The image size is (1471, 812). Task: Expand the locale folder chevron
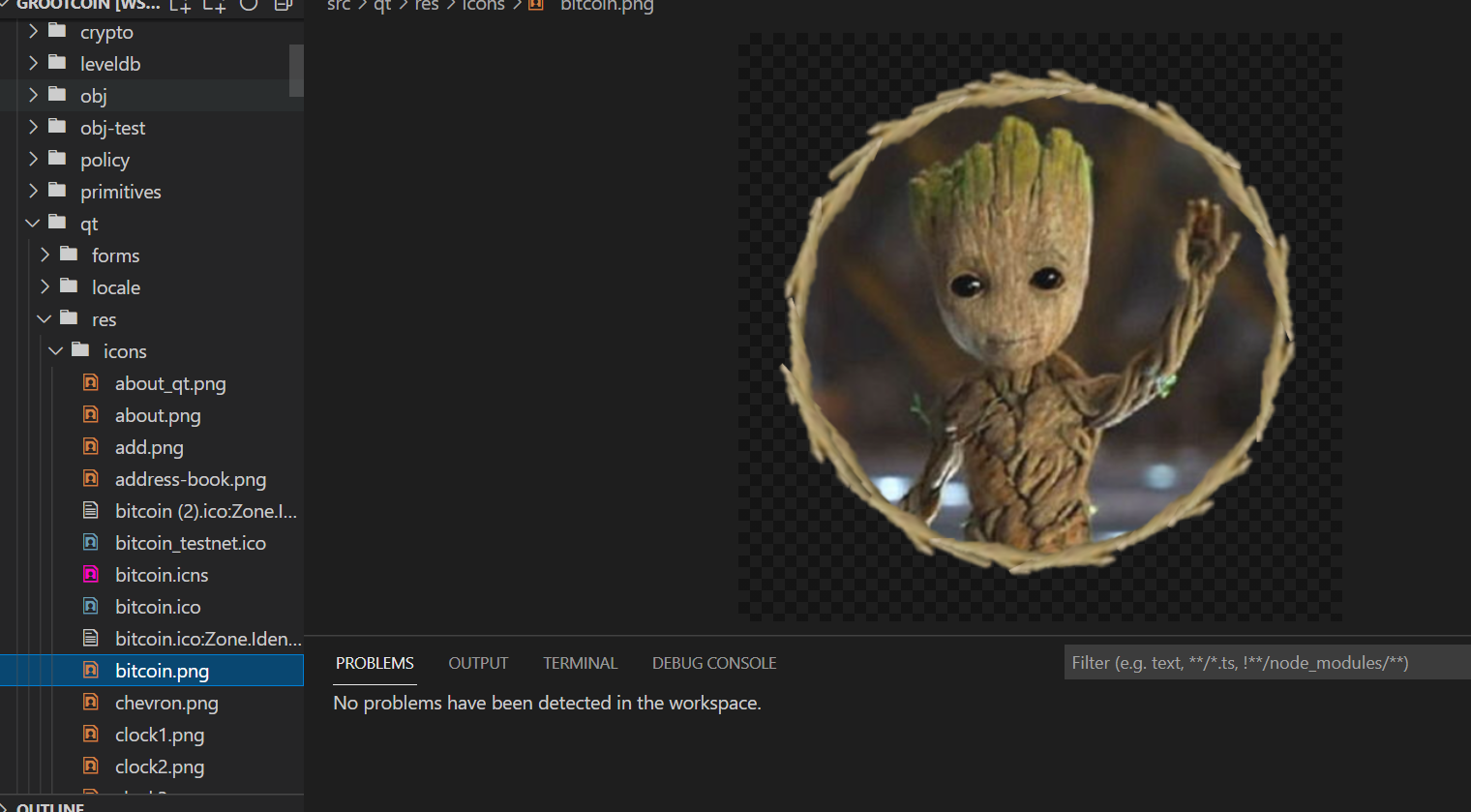(45, 286)
